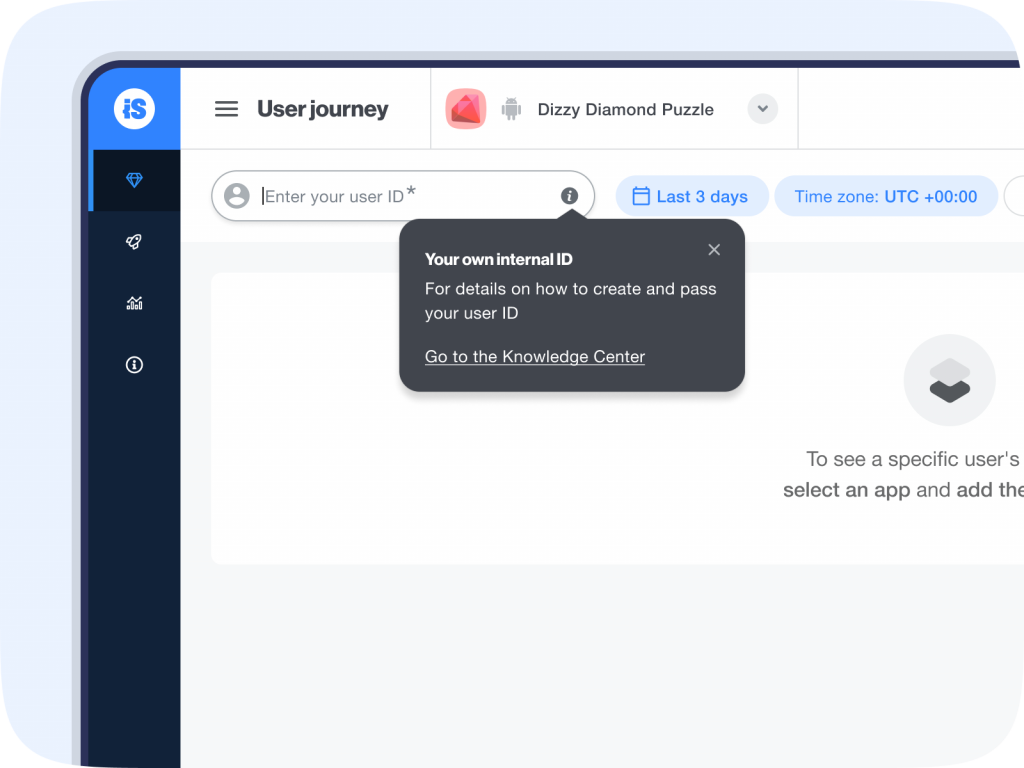The width and height of the screenshot is (1024, 768).
Task: Open the analytics chart icon in the sidebar
Action: [x=133, y=302]
